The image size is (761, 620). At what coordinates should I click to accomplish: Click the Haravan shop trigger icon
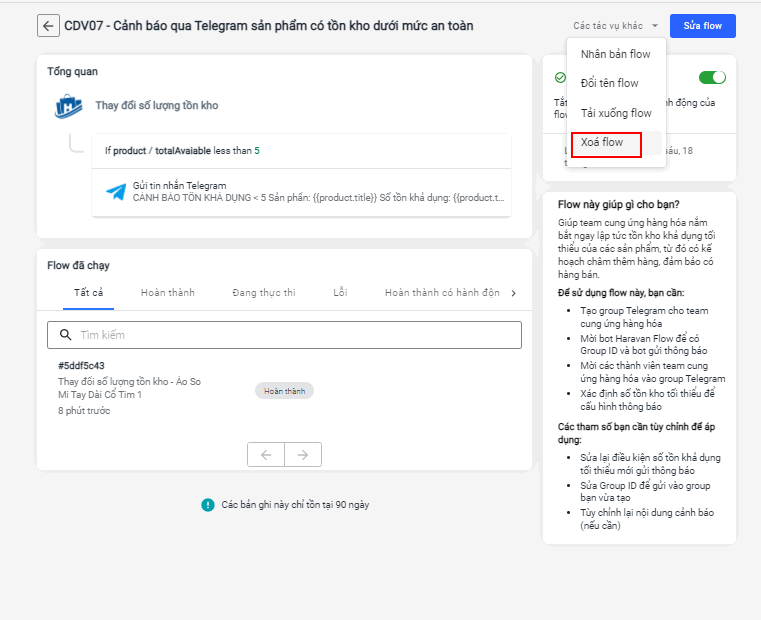tap(68, 106)
